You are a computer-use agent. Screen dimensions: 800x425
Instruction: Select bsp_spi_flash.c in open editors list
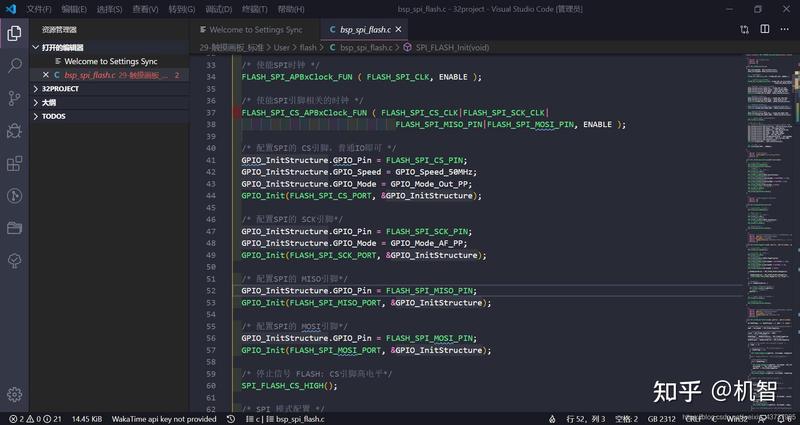111,75
